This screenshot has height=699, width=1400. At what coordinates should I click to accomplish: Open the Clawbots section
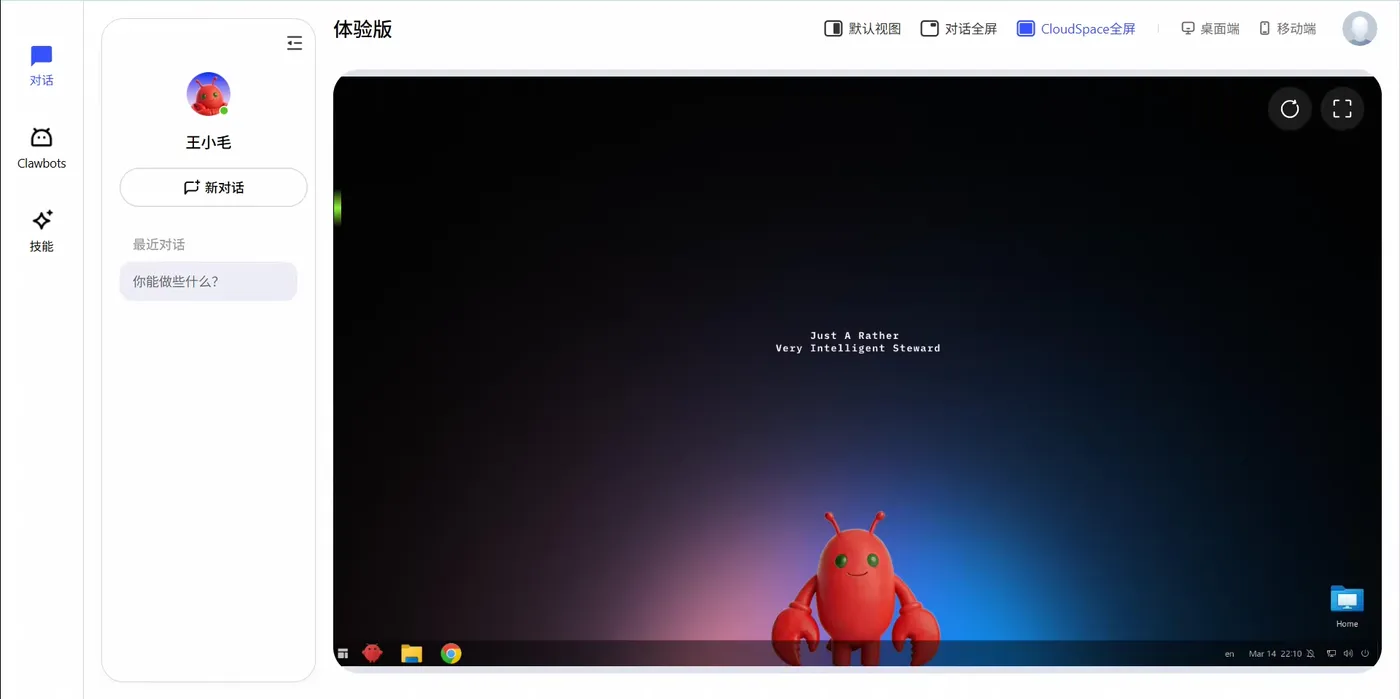point(41,148)
